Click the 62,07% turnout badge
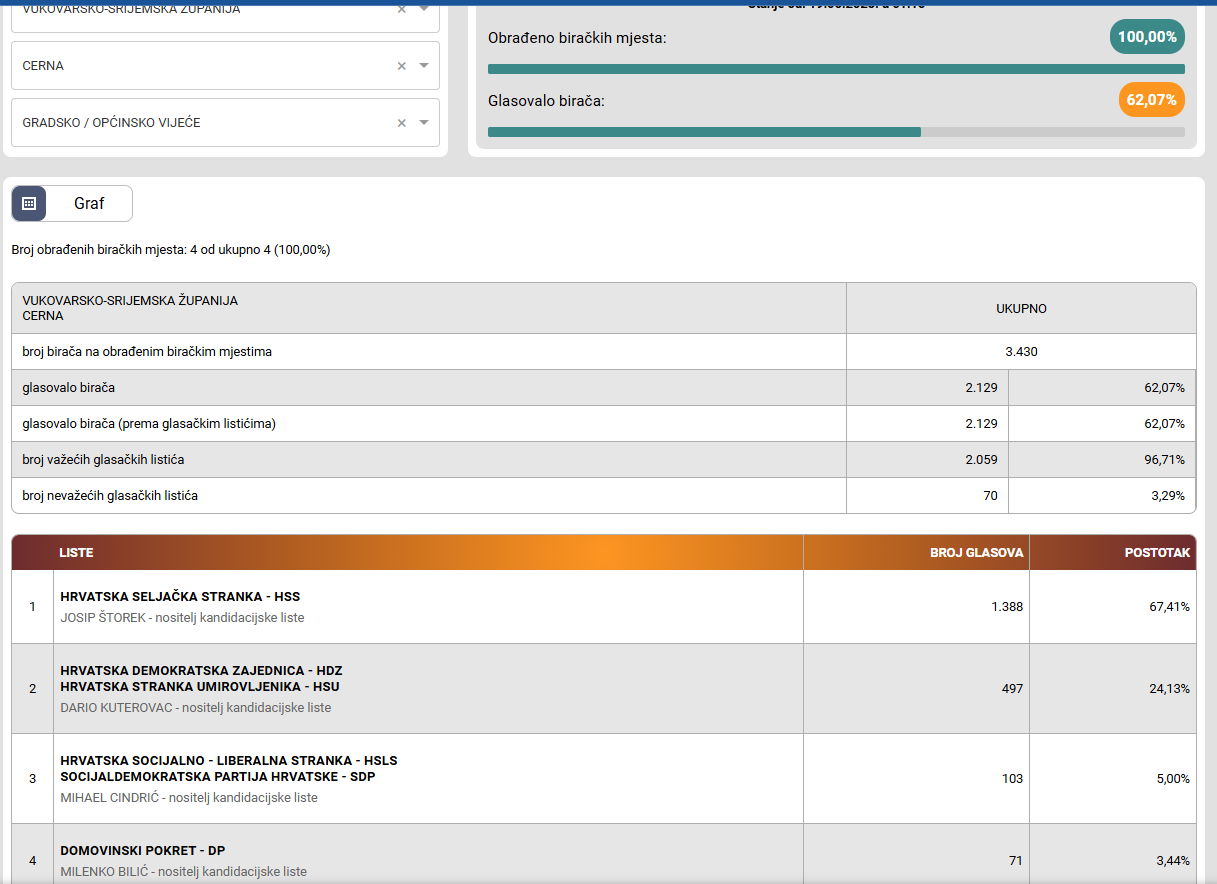 (1151, 100)
